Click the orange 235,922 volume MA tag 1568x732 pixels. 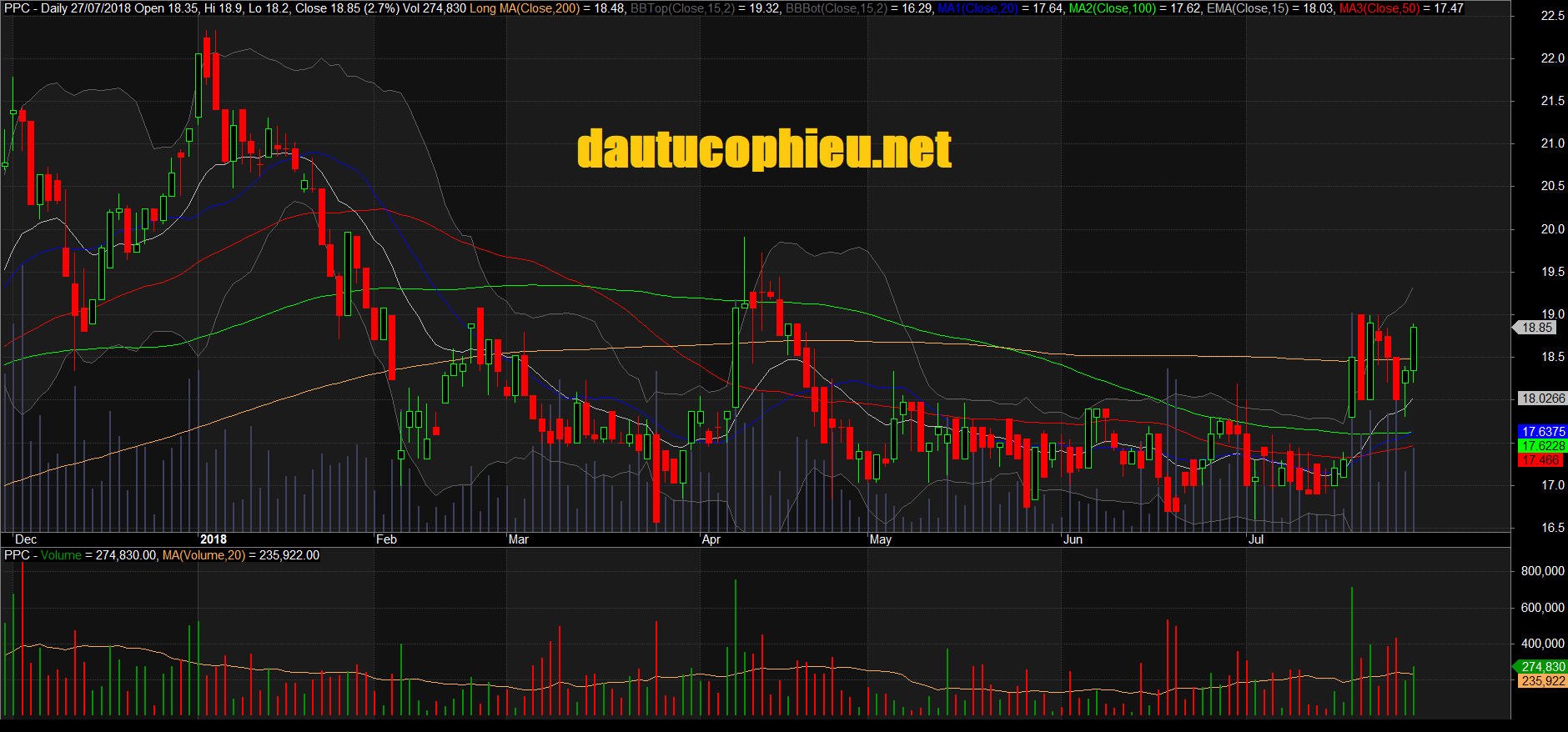tap(1542, 681)
